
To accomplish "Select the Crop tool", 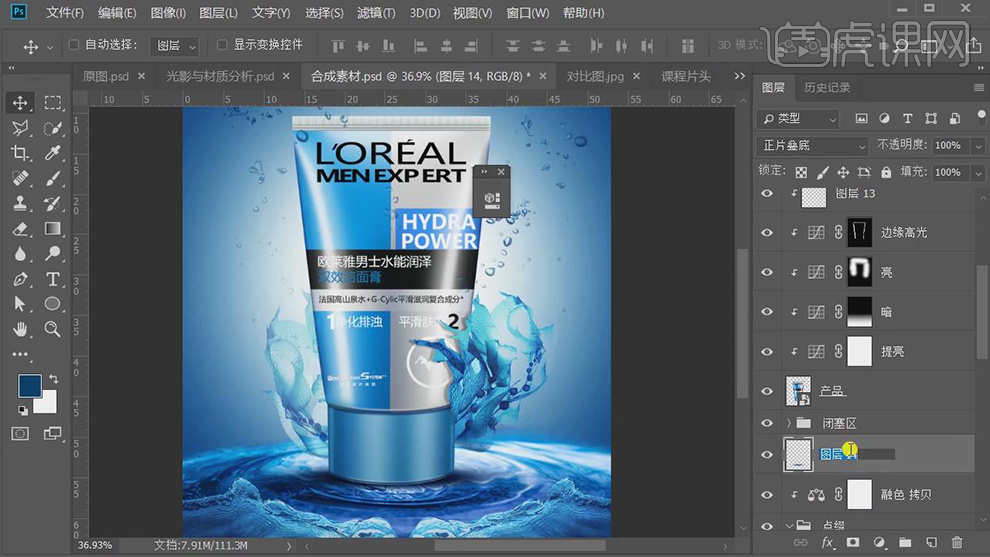I will pos(20,153).
